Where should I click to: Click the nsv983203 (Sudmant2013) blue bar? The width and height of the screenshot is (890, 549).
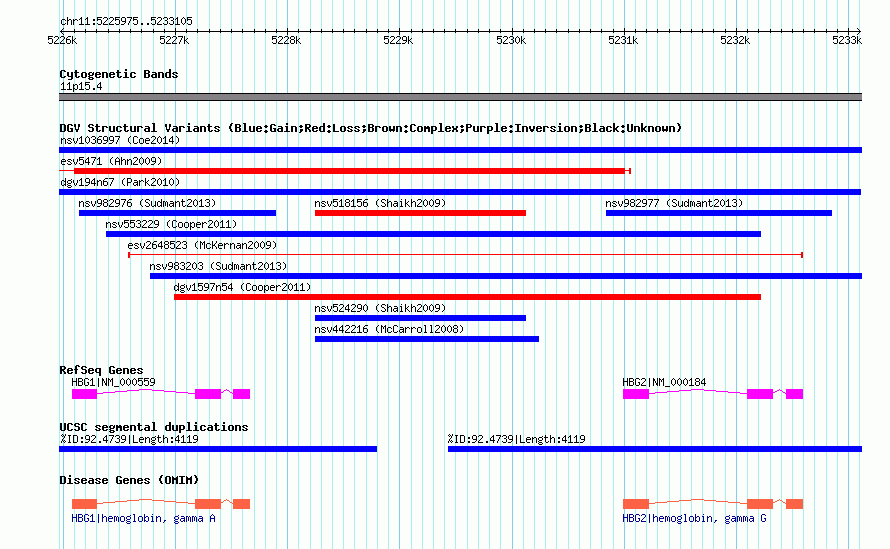coord(506,276)
